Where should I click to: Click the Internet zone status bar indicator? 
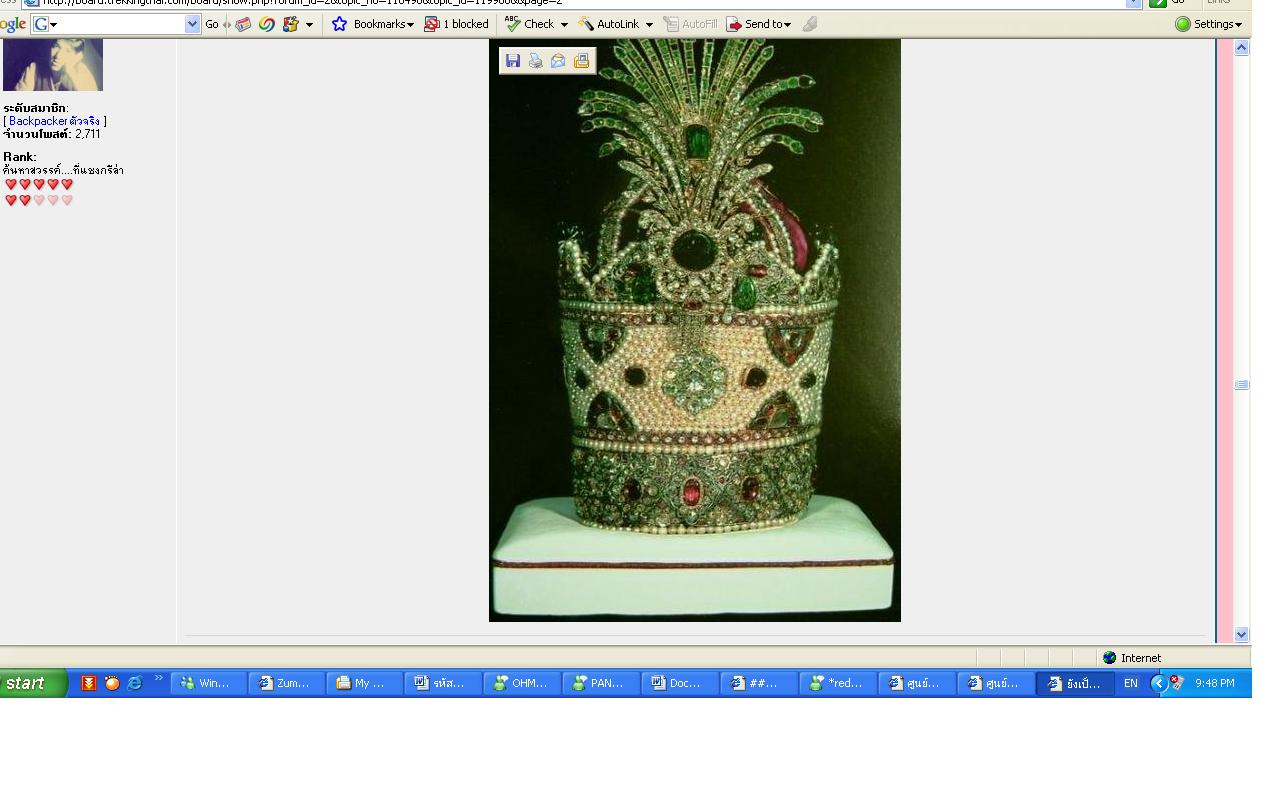[x=1133, y=658]
